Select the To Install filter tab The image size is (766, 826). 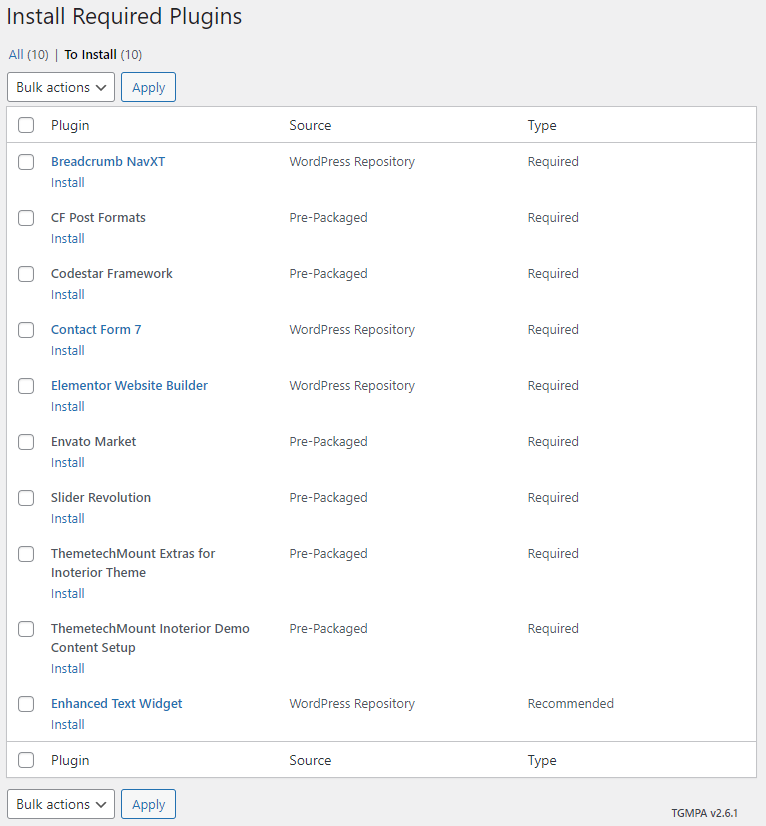pyautogui.click(x=90, y=55)
